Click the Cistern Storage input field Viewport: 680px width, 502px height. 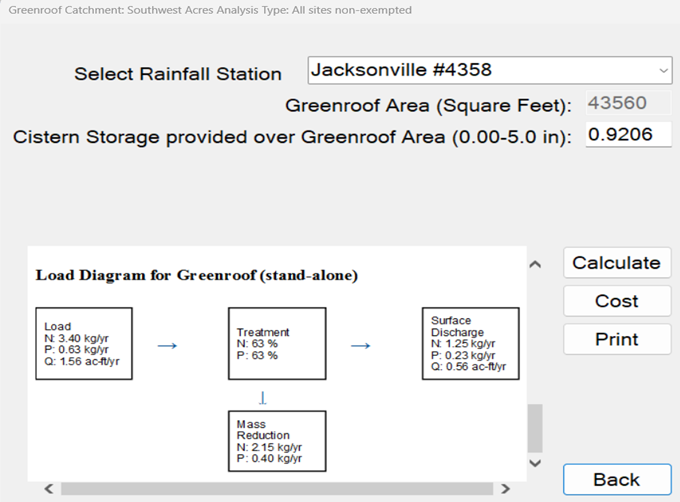point(626,135)
